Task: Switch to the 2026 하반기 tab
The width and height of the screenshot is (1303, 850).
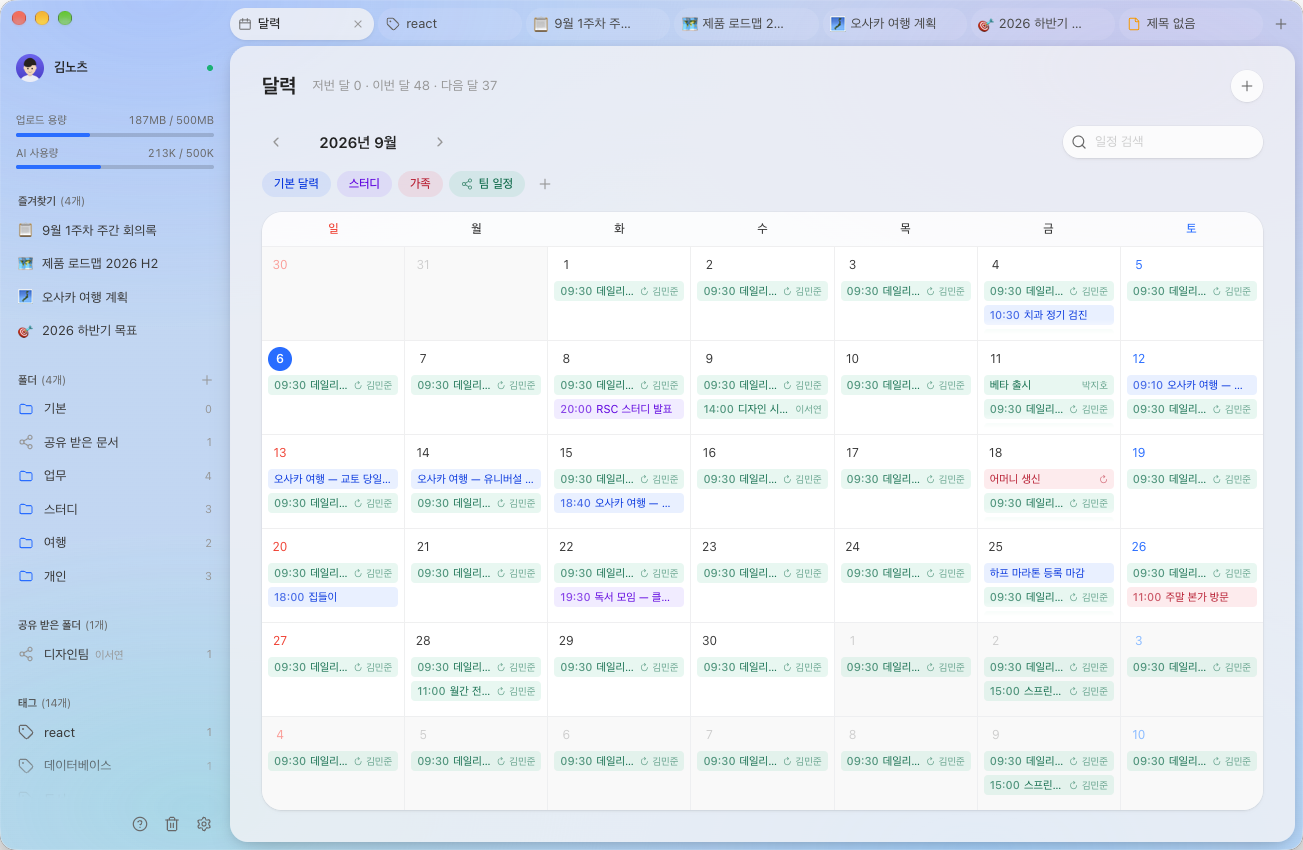Action: tap(1043, 24)
